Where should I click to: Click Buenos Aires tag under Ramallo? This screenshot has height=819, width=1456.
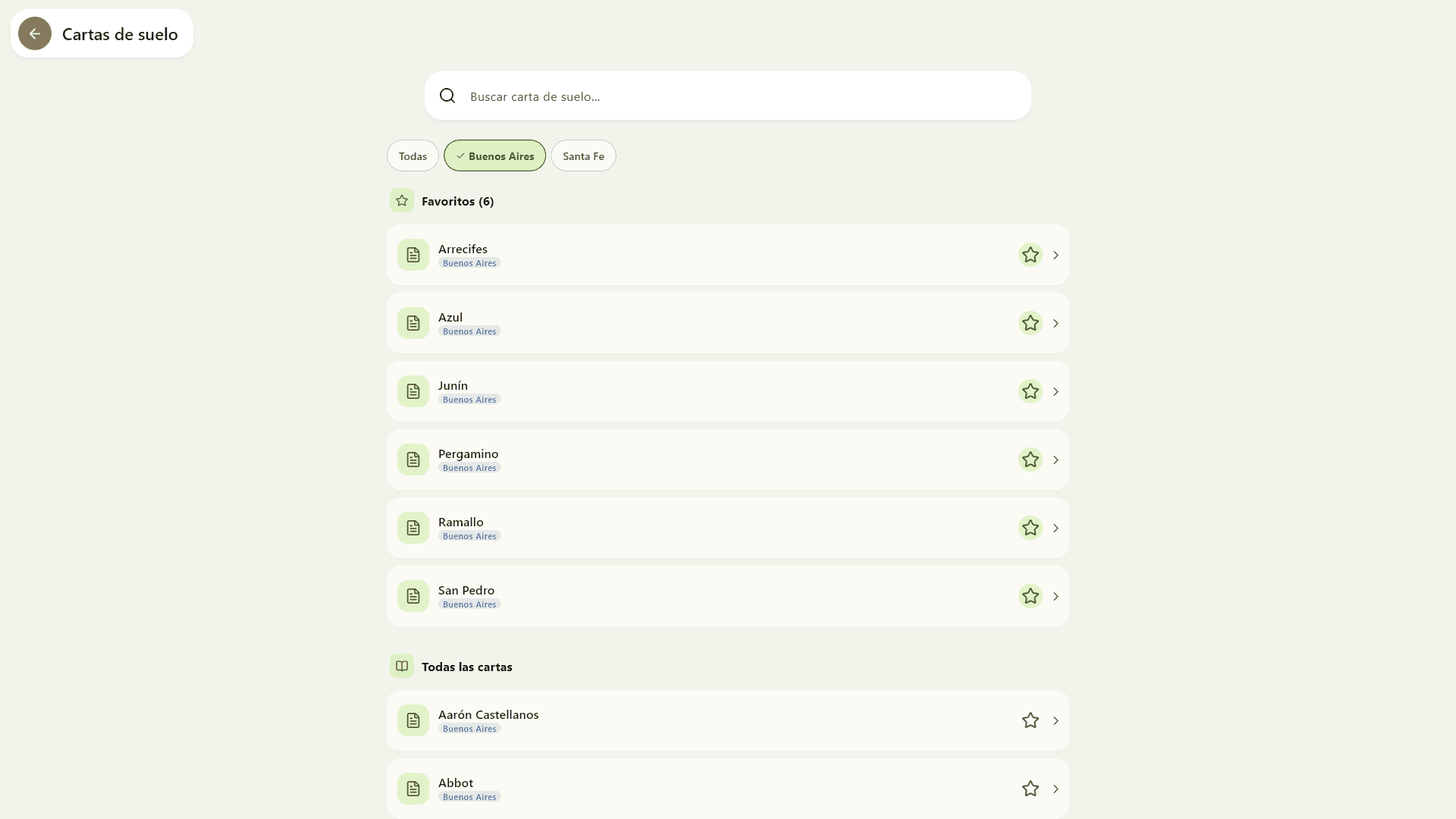coord(469,536)
